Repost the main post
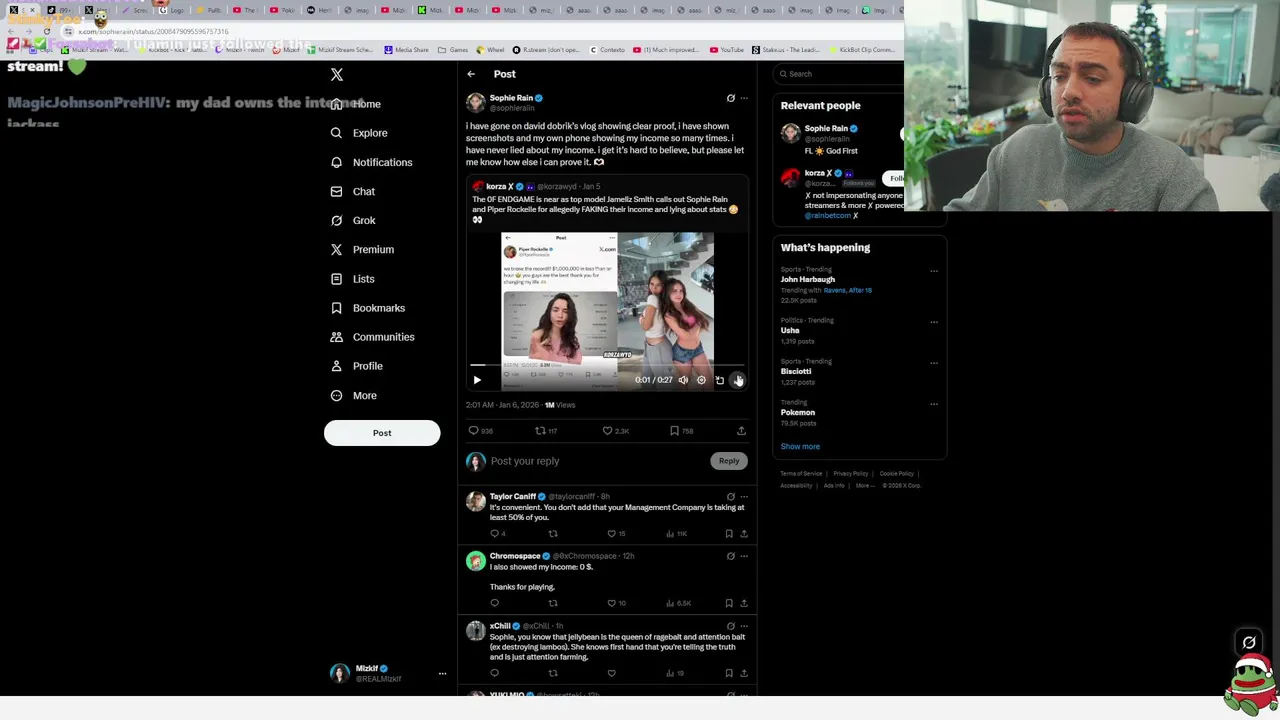This screenshot has width=1280, height=720. point(540,431)
